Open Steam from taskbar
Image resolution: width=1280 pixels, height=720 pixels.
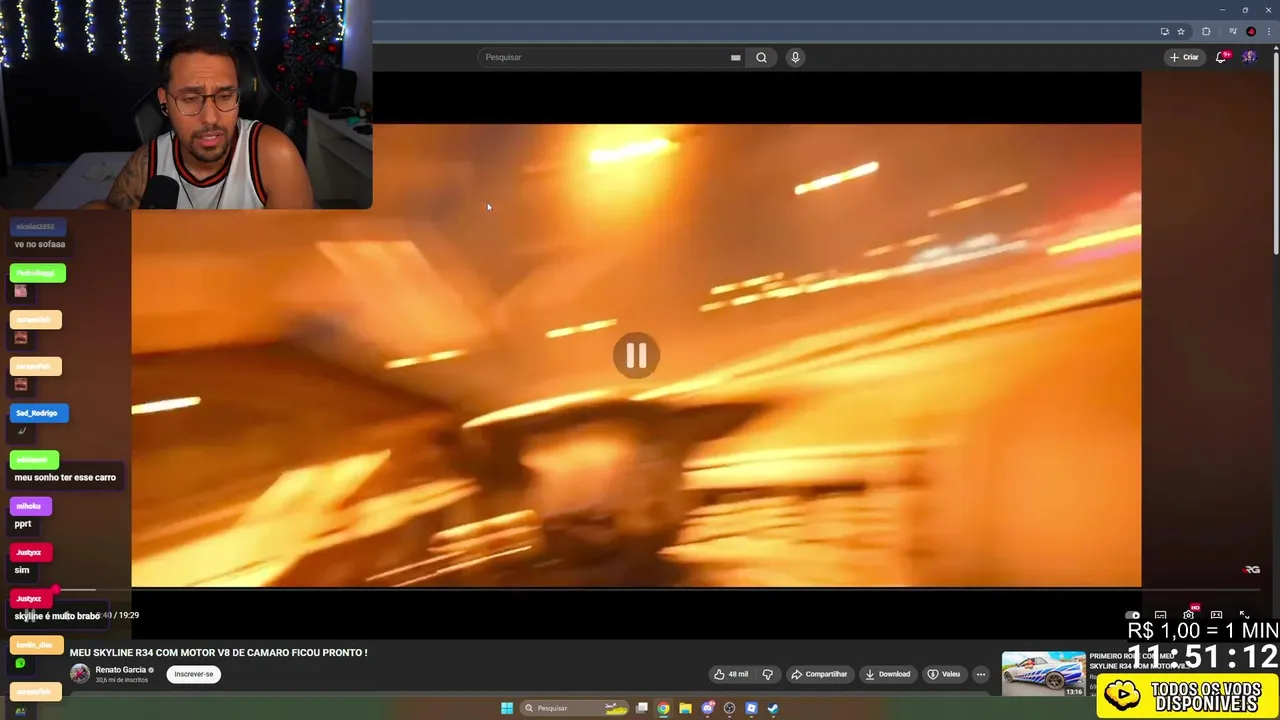(x=773, y=708)
